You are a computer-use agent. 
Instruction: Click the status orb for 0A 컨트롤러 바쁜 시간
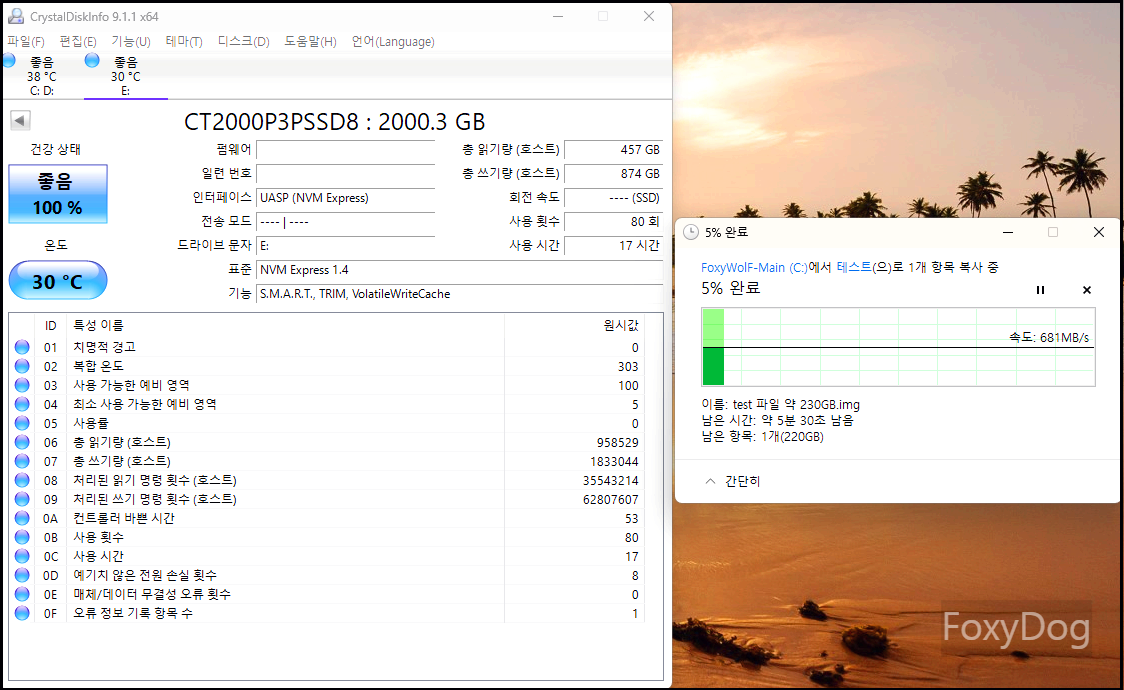point(22,518)
